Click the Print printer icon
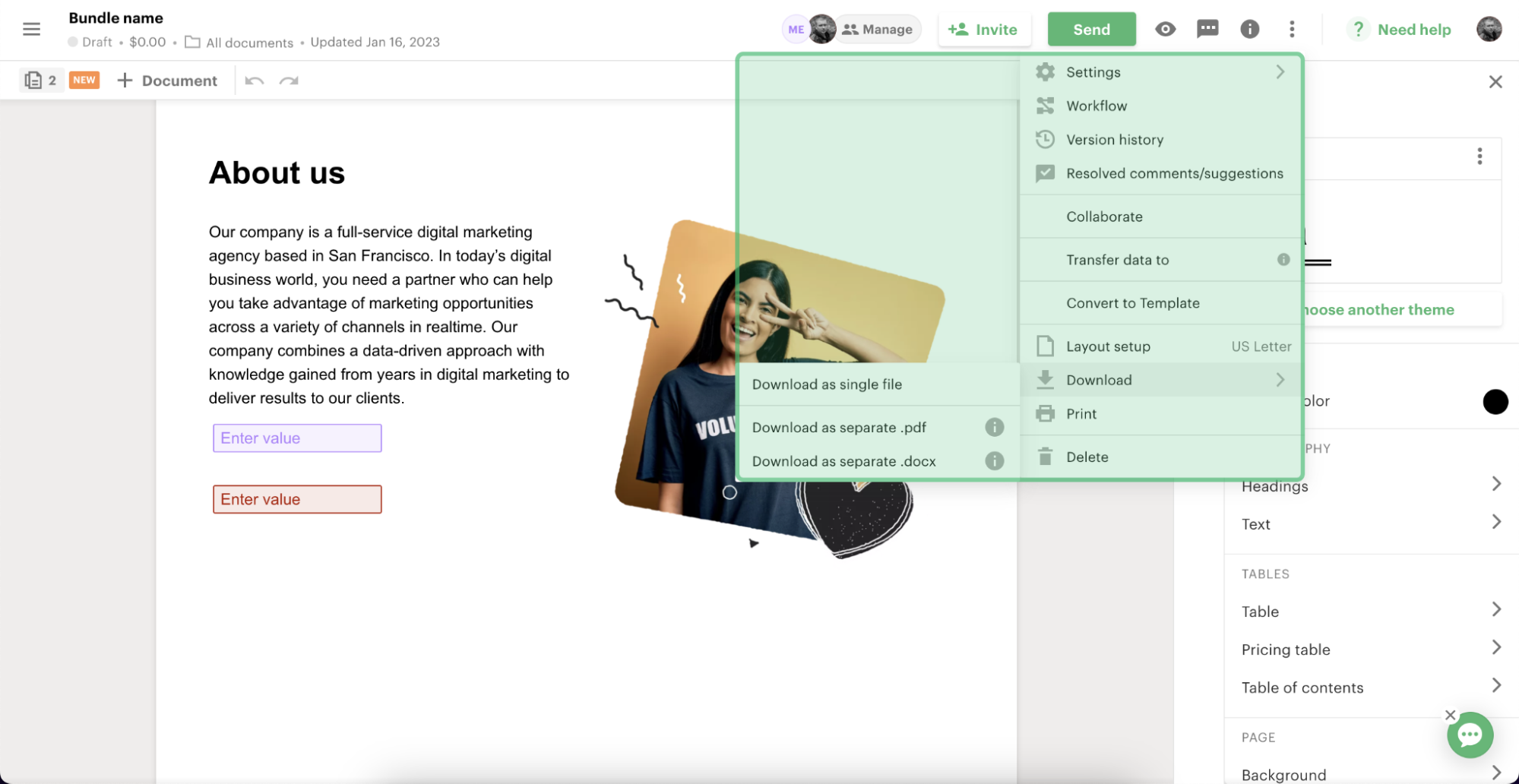Image resolution: width=1519 pixels, height=784 pixels. tap(1046, 414)
